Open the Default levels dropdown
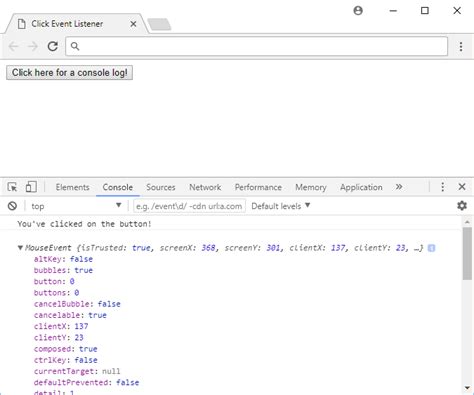Screen dimensions: 474x395 click(281, 206)
